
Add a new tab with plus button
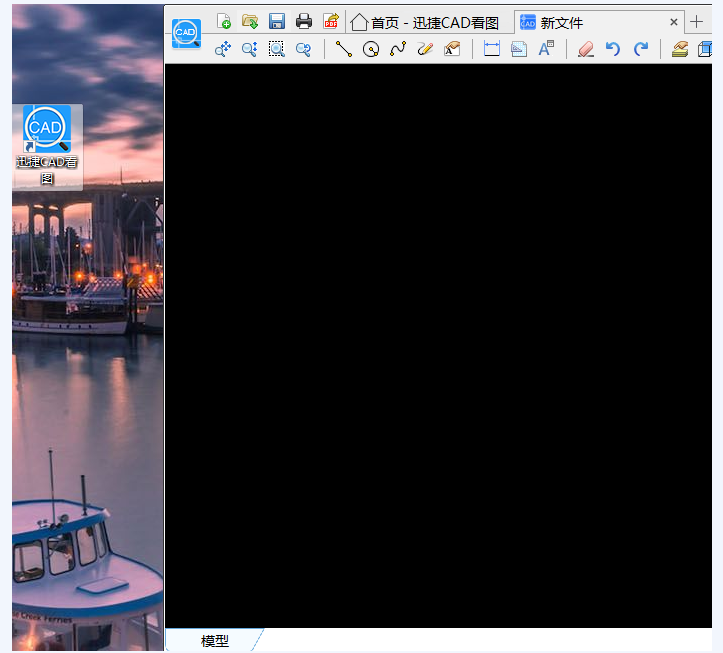click(x=697, y=22)
